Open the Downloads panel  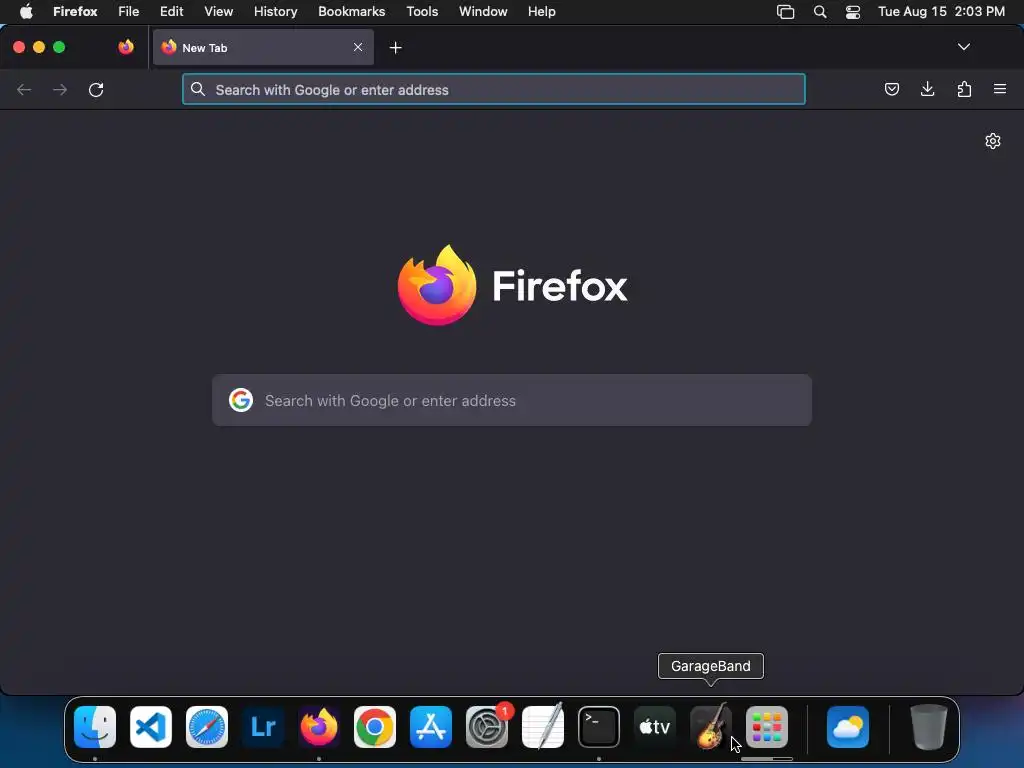[927, 89]
